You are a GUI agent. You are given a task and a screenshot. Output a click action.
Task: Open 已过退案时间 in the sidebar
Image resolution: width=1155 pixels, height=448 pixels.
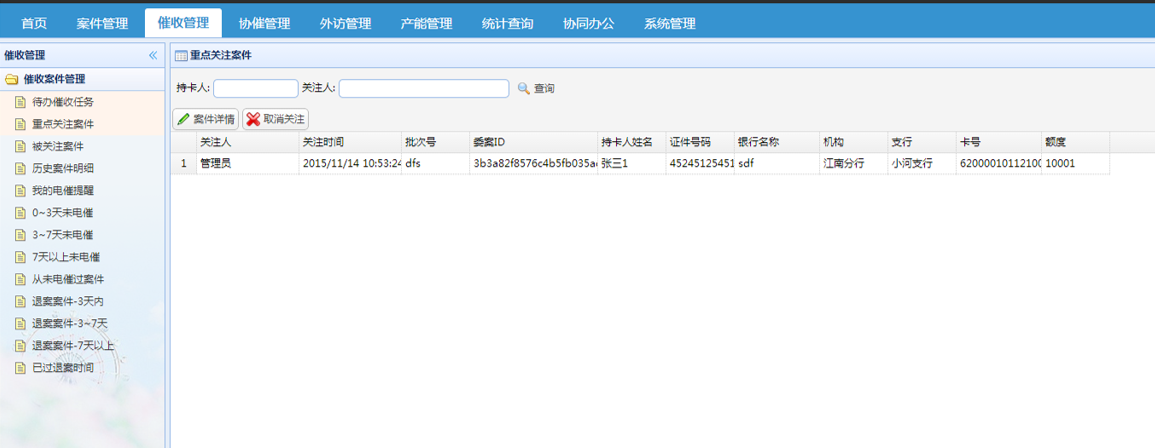pyautogui.click(x=62, y=368)
